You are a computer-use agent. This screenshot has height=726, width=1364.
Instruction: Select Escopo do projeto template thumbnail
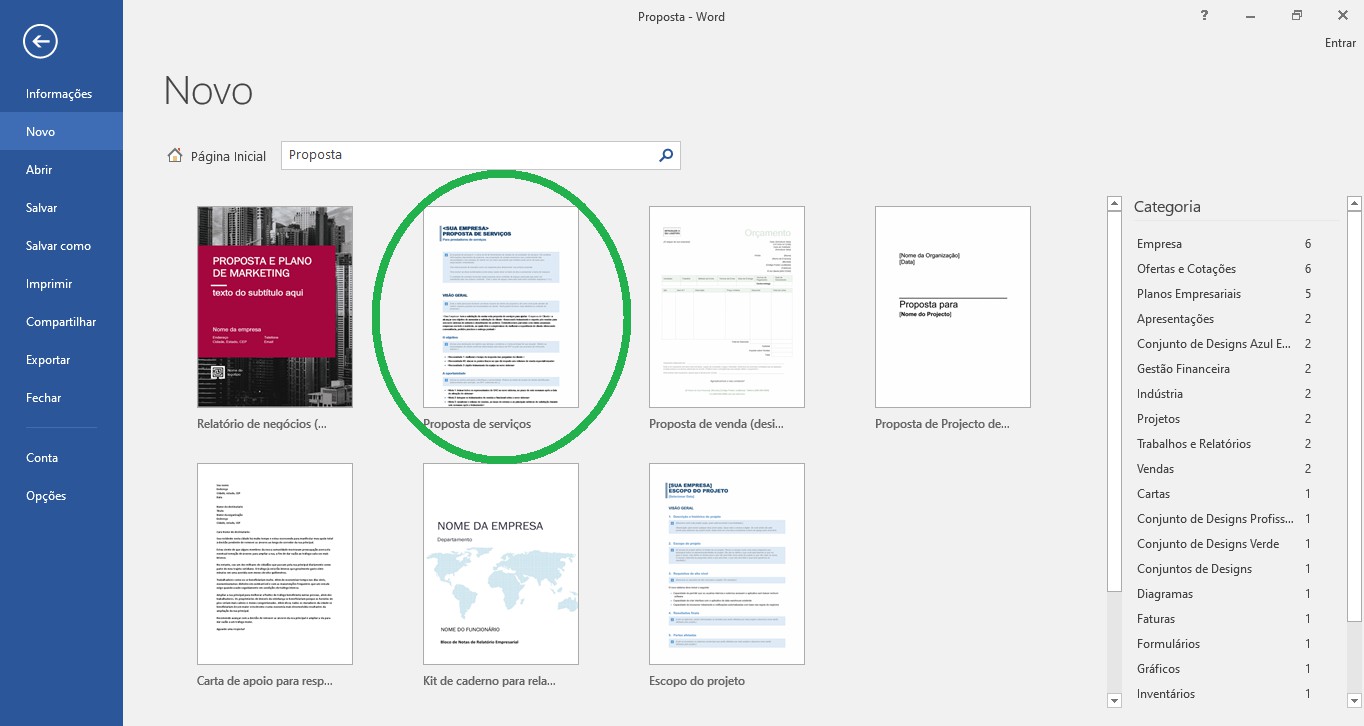[727, 564]
